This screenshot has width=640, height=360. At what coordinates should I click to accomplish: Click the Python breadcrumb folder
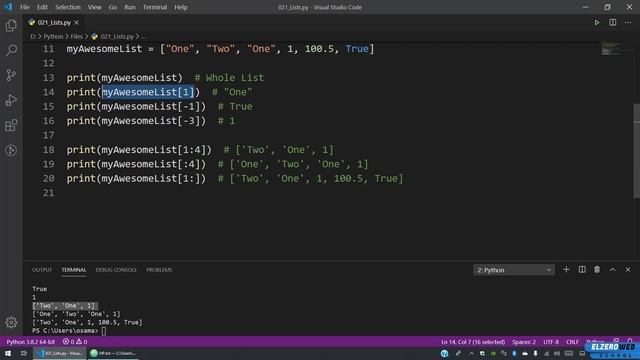[x=53, y=36]
